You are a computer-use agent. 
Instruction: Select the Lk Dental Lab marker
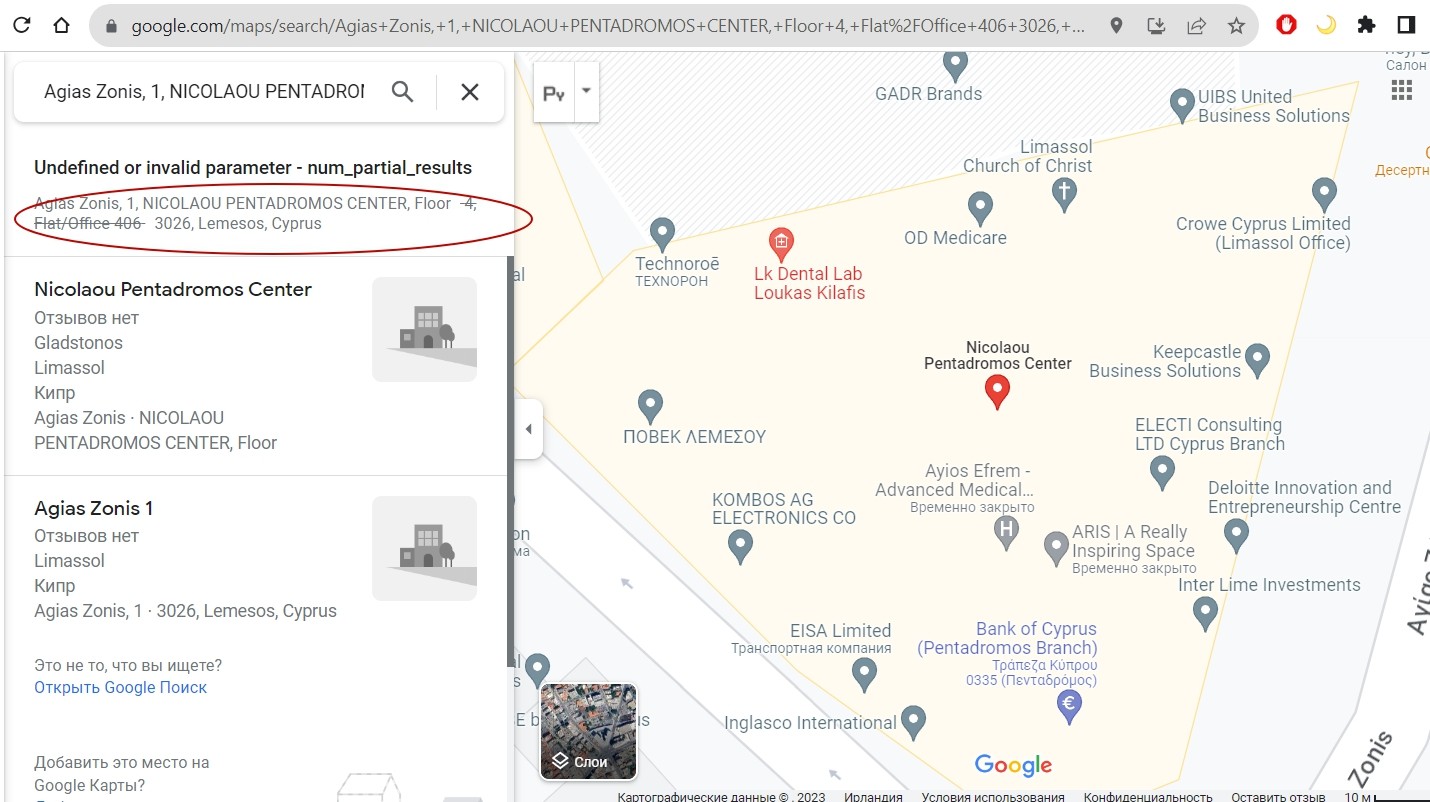tap(781, 242)
